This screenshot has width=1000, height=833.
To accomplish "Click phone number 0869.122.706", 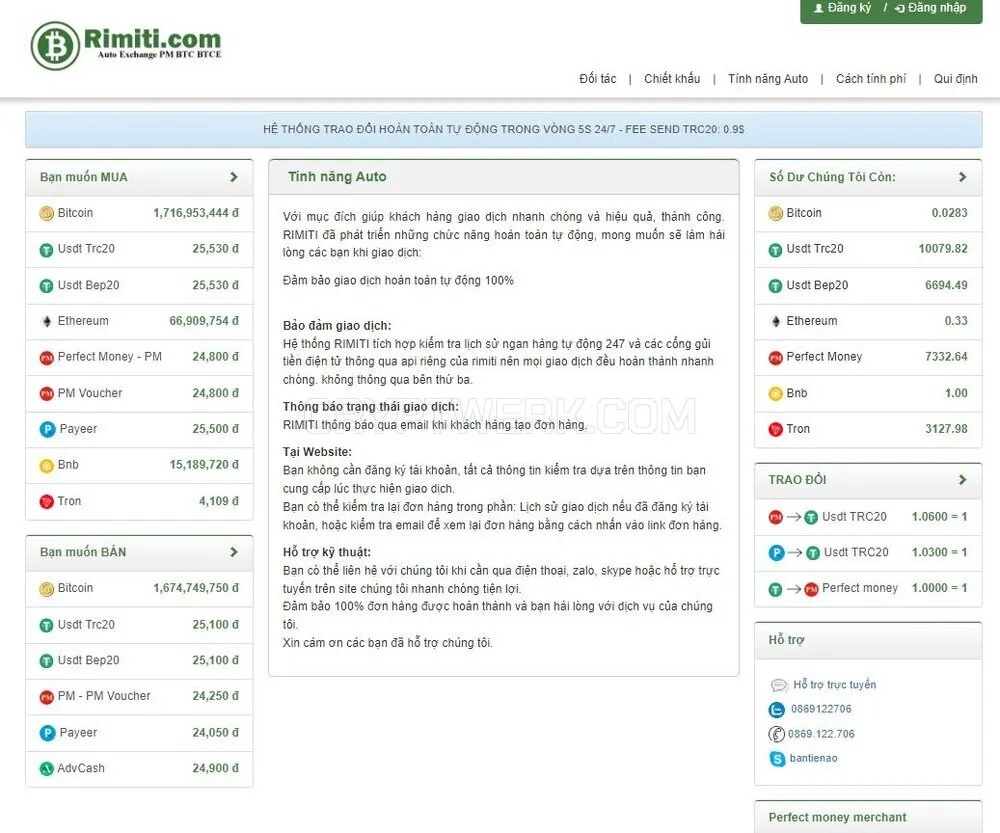I will click(821, 734).
